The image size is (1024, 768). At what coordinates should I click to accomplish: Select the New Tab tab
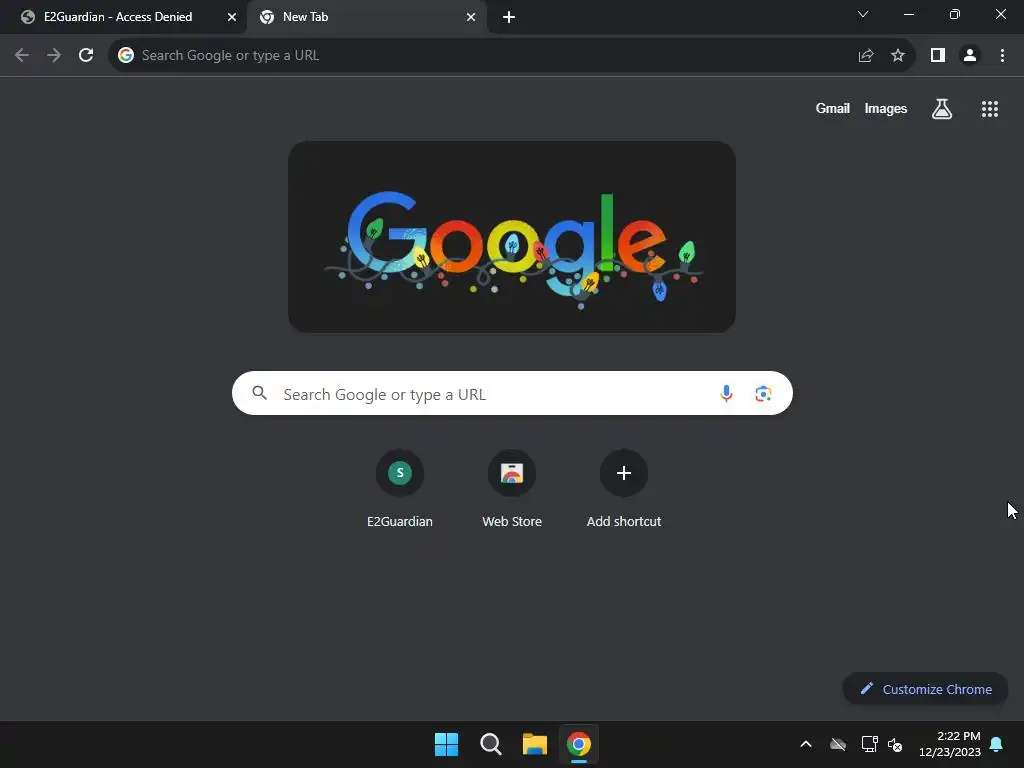click(x=366, y=17)
